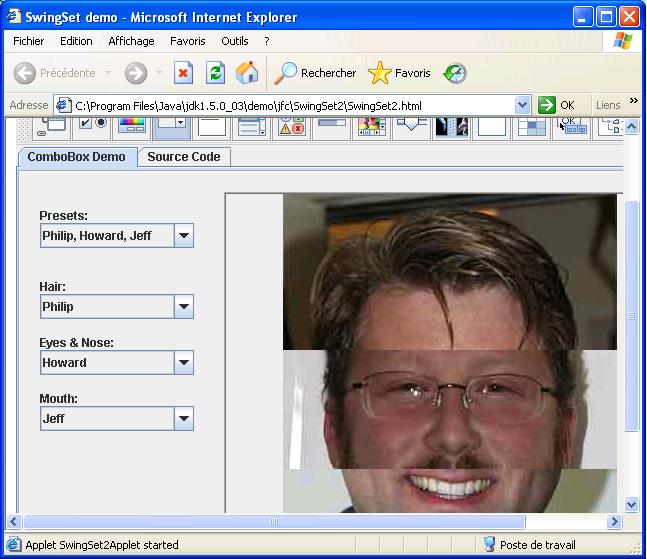Screen dimensions: 647x559
Task: Open the Tree demo toolbar icon
Action: (x=610, y=126)
